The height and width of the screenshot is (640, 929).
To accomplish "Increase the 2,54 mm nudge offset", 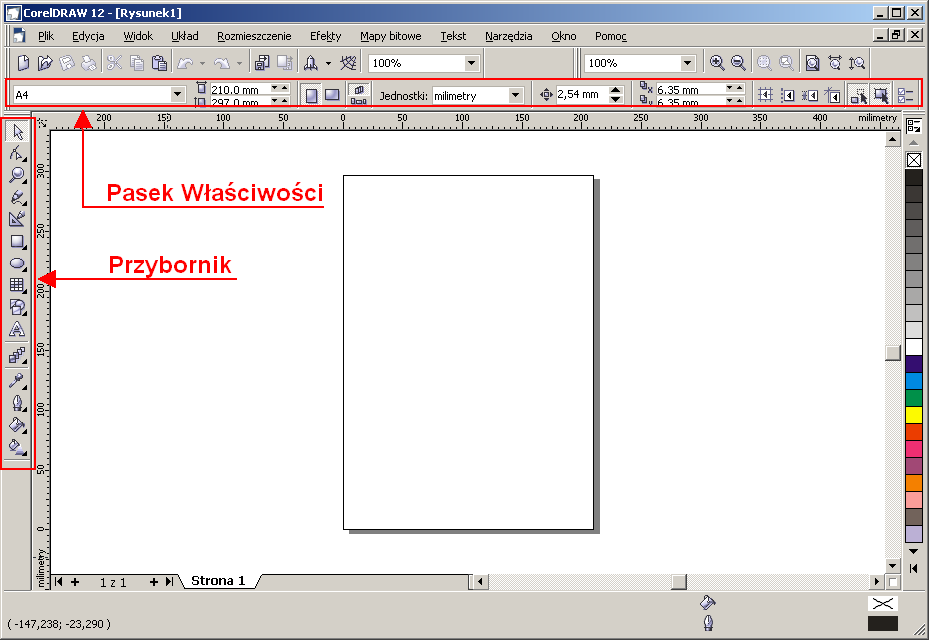I will coord(616,90).
